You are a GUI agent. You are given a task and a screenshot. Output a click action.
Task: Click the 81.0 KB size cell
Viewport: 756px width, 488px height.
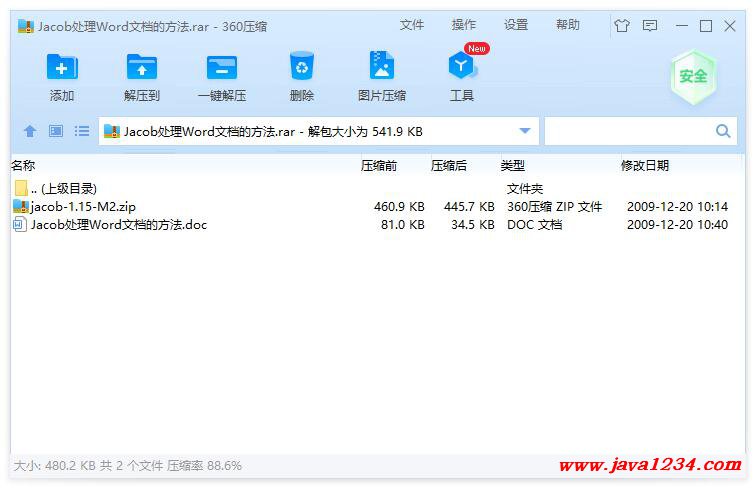403,225
